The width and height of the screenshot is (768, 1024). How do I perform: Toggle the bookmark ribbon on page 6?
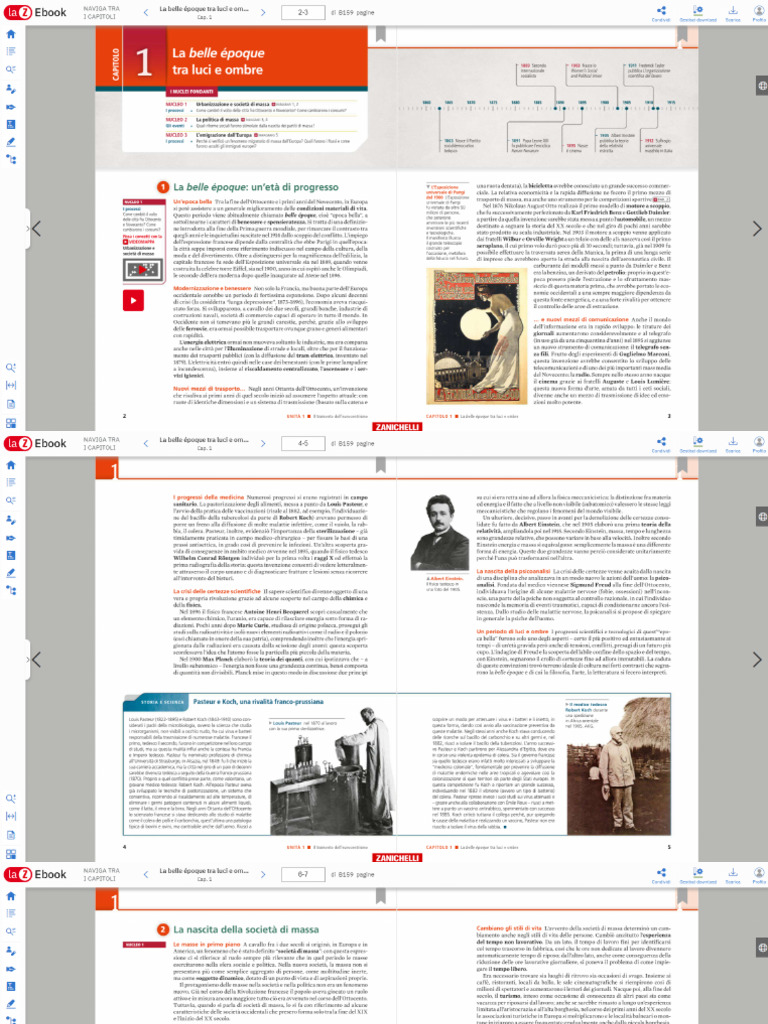[x=380, y=896]
